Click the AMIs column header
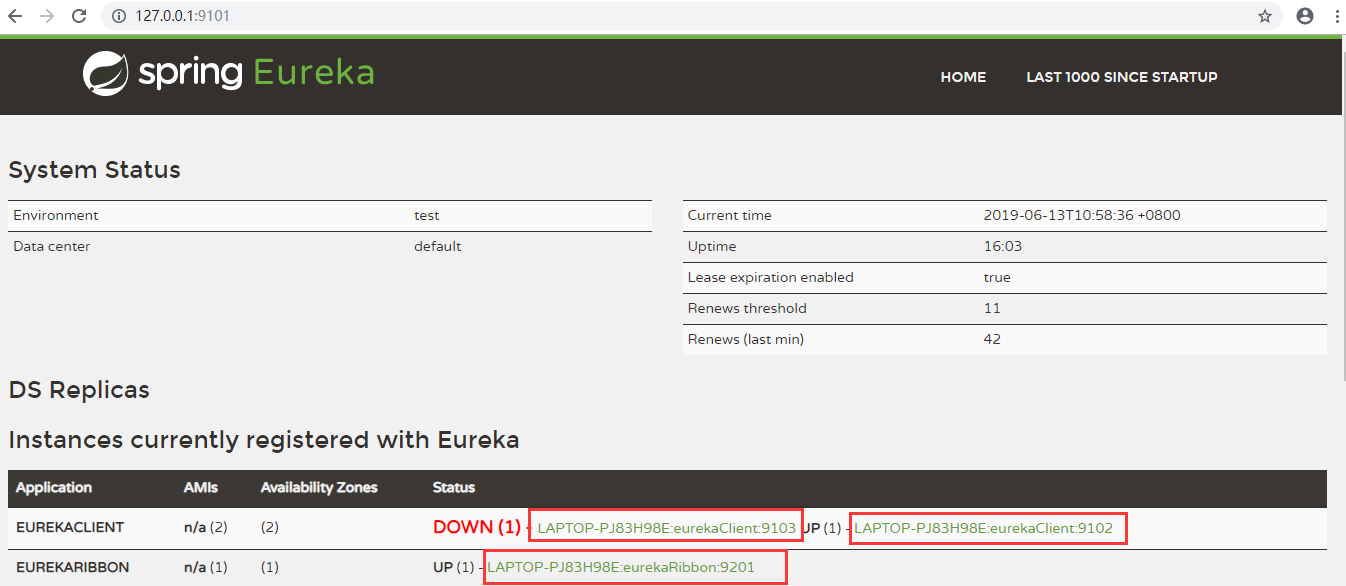Screen dimensions: 1346x586 click(x=201, y=488)
